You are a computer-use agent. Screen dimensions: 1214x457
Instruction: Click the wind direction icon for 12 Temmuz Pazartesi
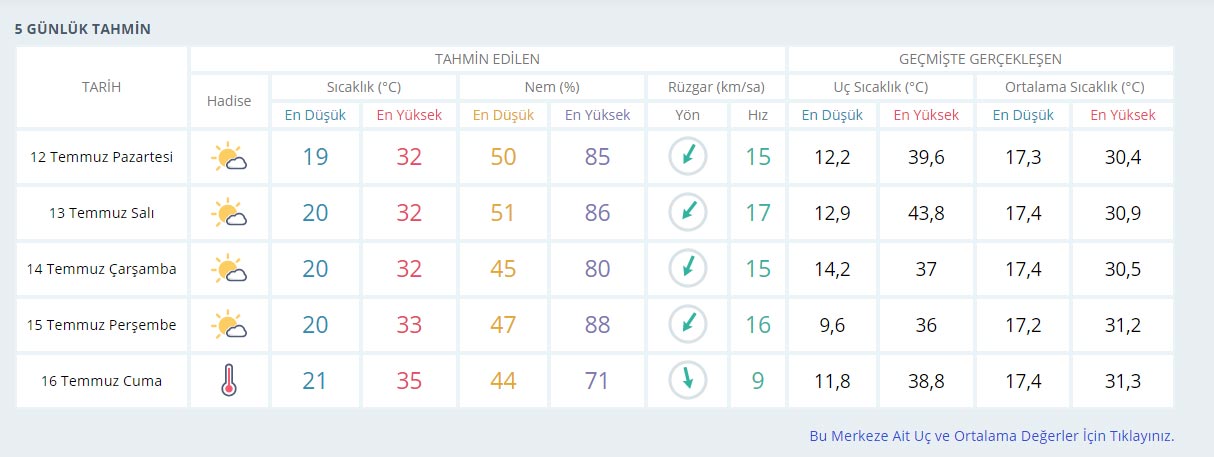[x=688, y=157]
